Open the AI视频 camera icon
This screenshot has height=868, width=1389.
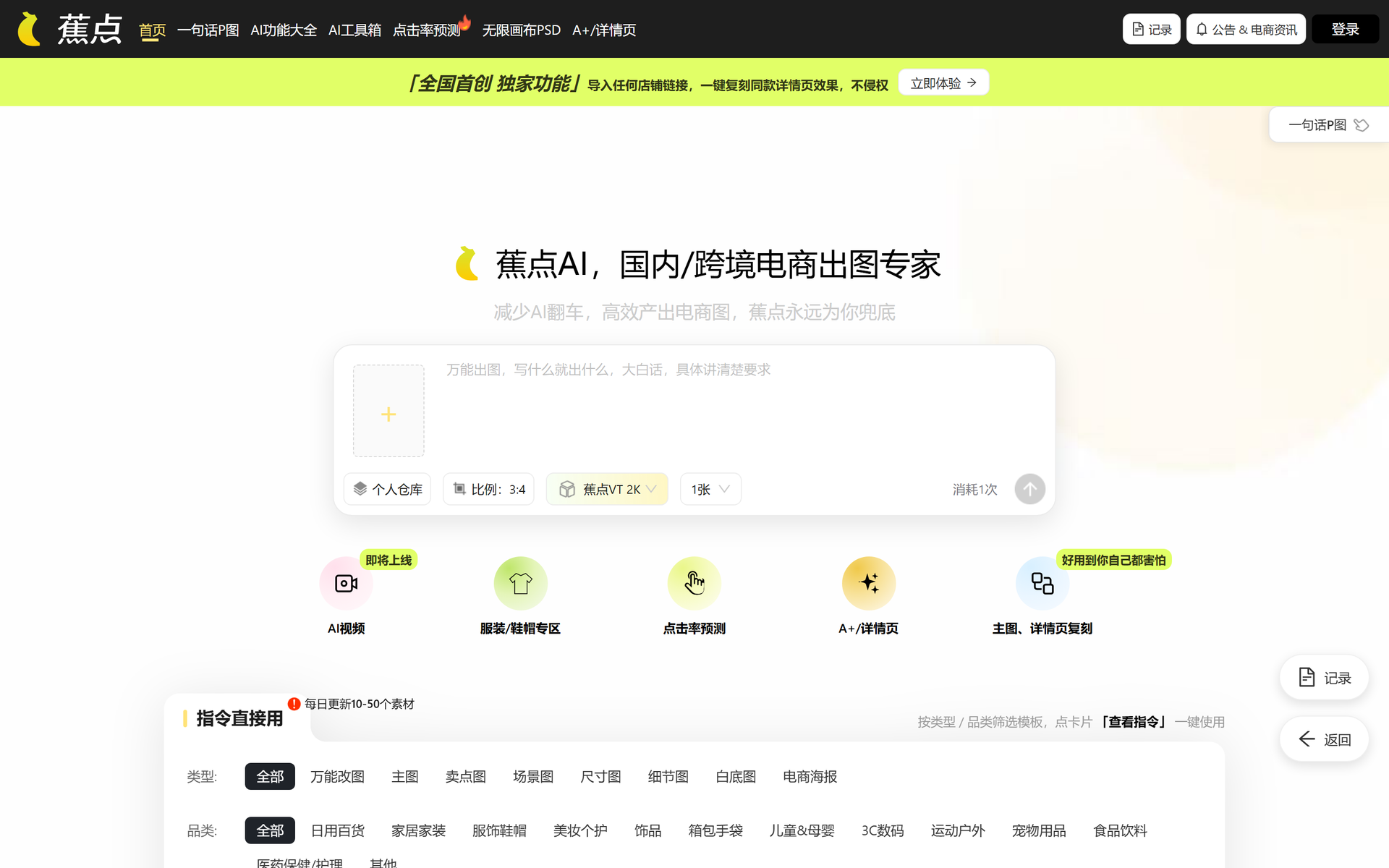point(347,583)
